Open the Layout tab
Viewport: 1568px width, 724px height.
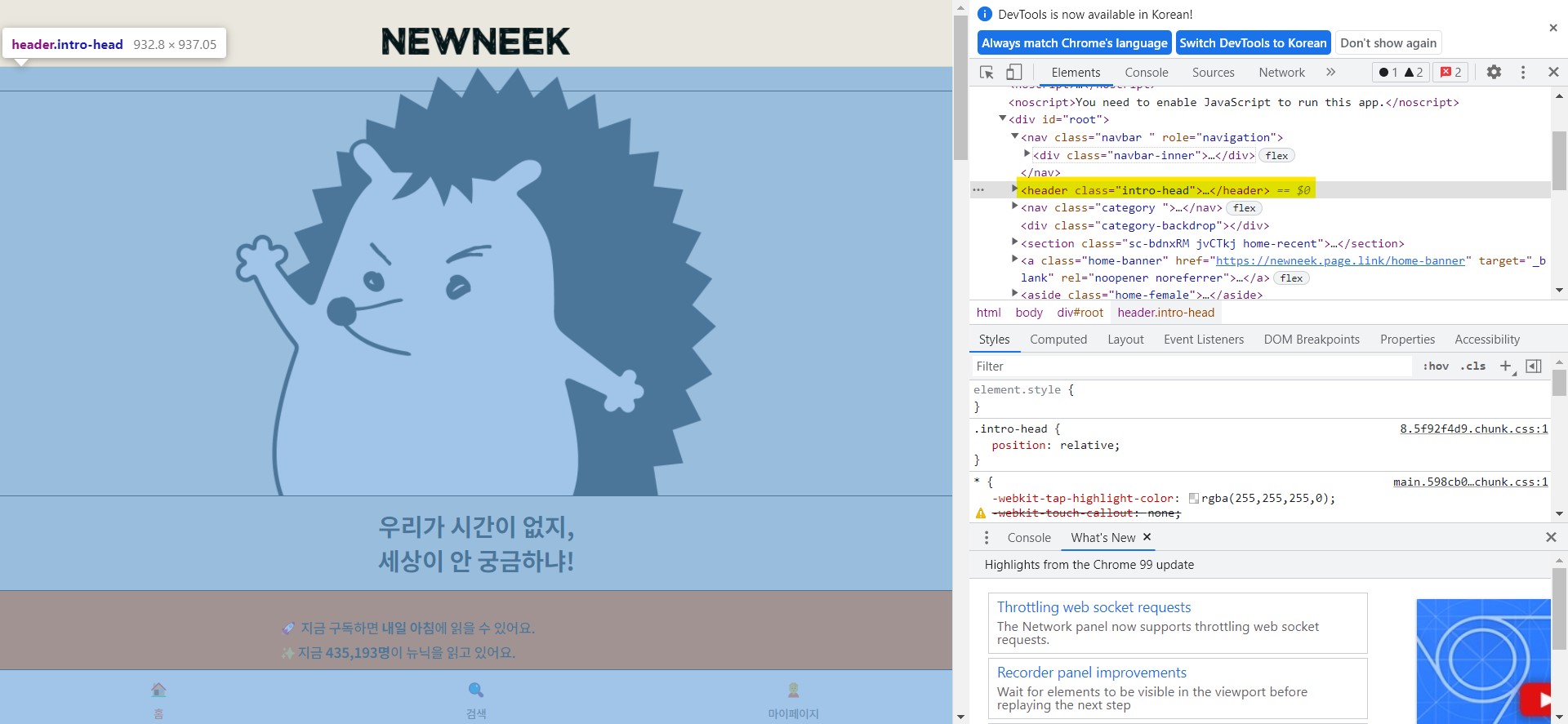(x=1125, y=340)
